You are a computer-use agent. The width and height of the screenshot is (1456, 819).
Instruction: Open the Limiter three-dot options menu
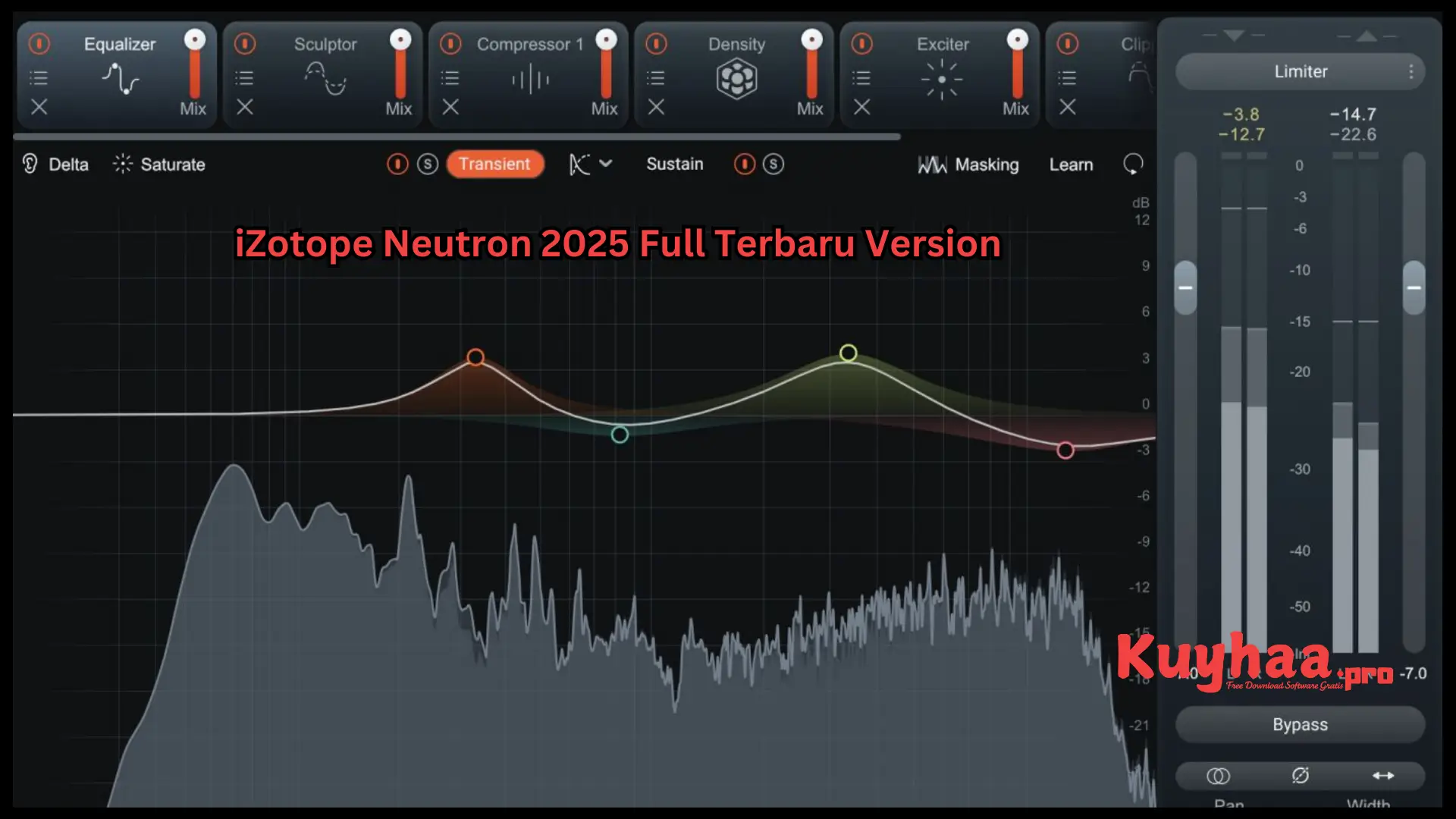pyautogui.click(x=1412, y=71)
